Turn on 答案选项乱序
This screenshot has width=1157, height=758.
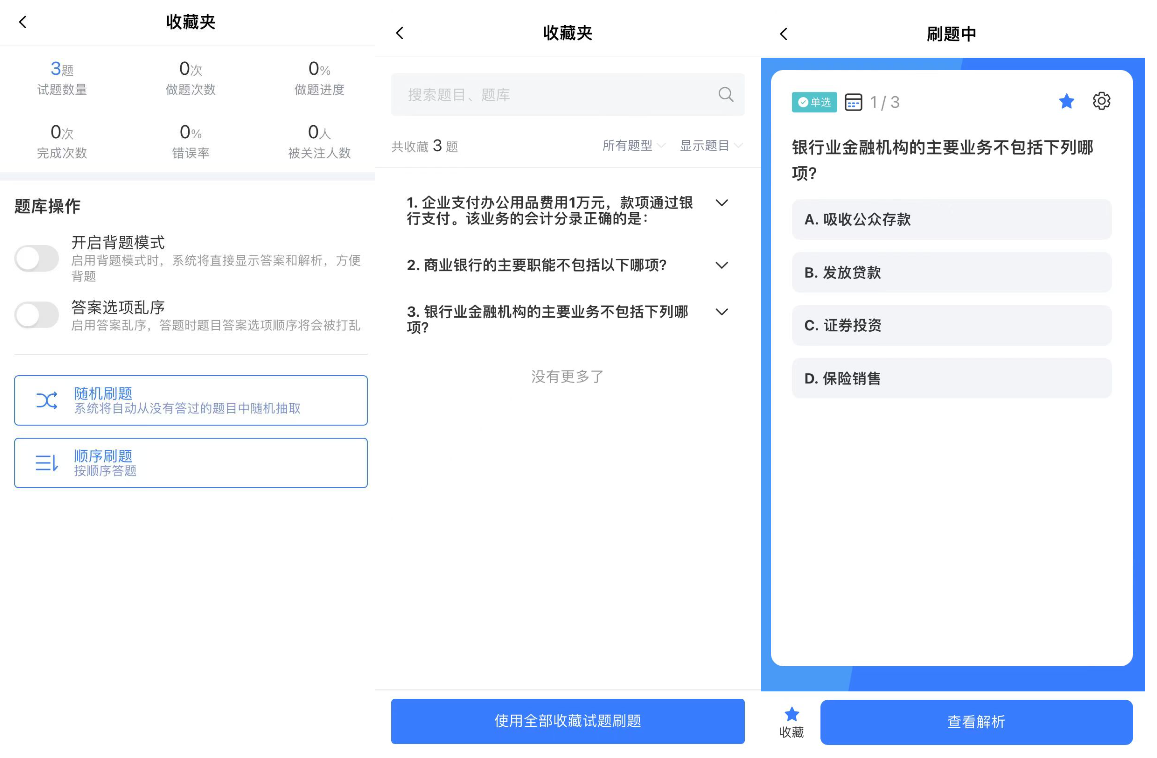click(37, 314)
